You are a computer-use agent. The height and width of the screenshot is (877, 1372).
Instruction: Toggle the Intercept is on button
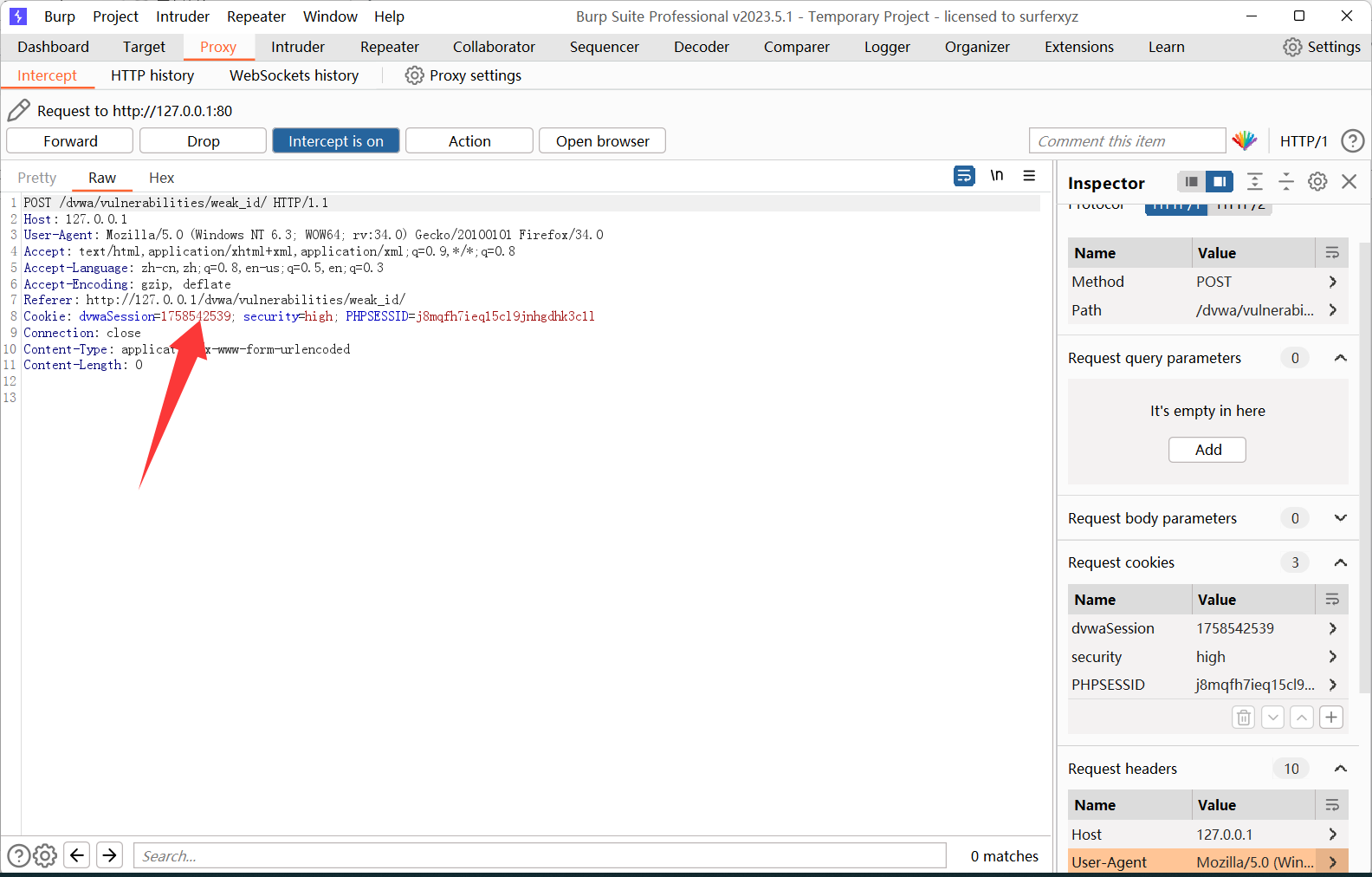pos(336,141)
